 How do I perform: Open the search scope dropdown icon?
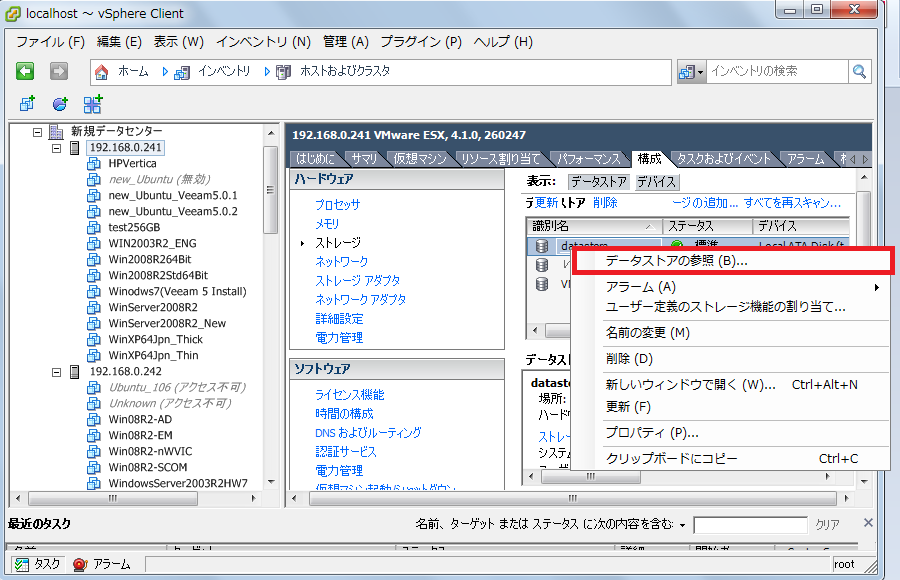[690, 72]
